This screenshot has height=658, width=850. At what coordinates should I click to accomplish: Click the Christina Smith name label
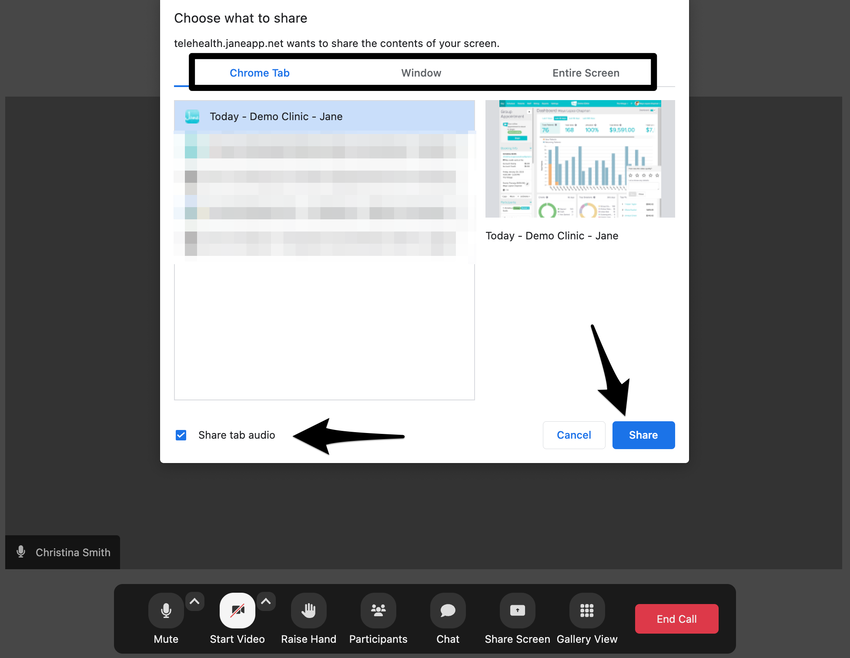click(x=73, y=552)
